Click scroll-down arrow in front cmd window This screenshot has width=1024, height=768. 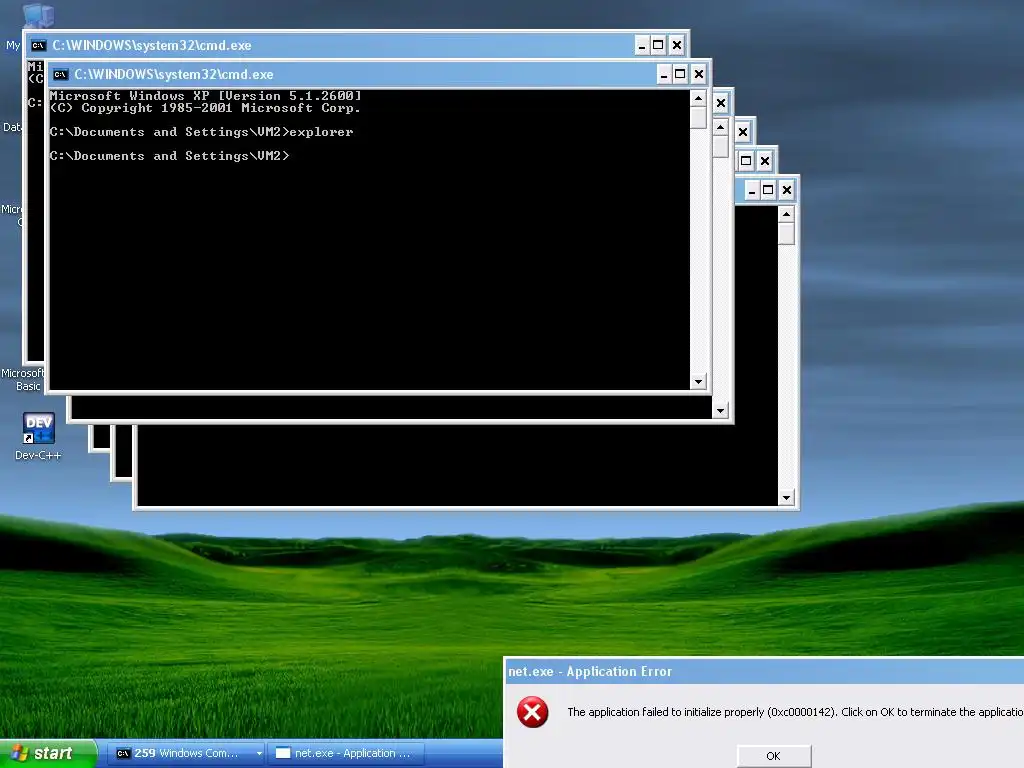click(x=698, y=381)
